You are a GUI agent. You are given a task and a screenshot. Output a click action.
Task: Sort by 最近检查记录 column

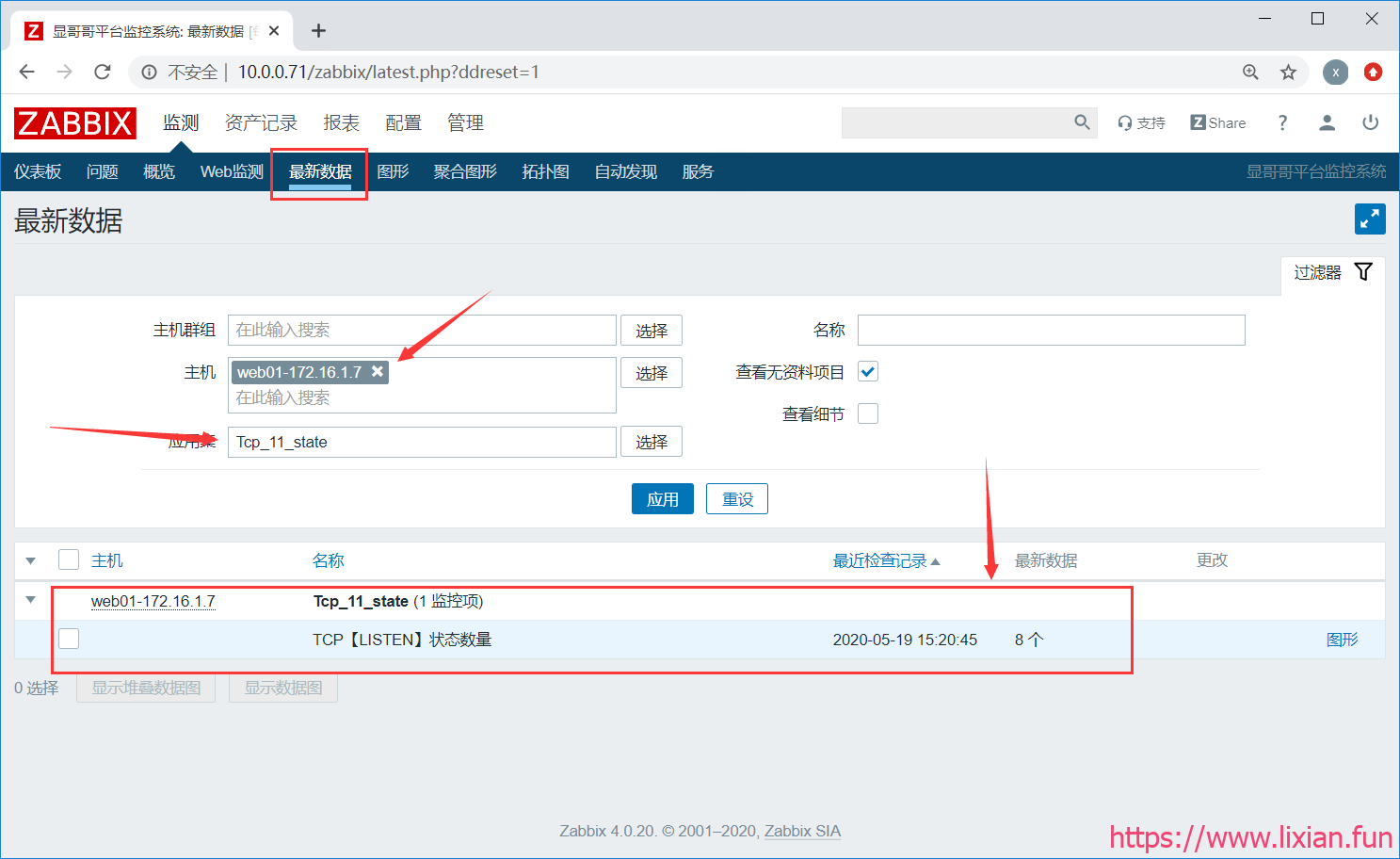coord(879,560)
